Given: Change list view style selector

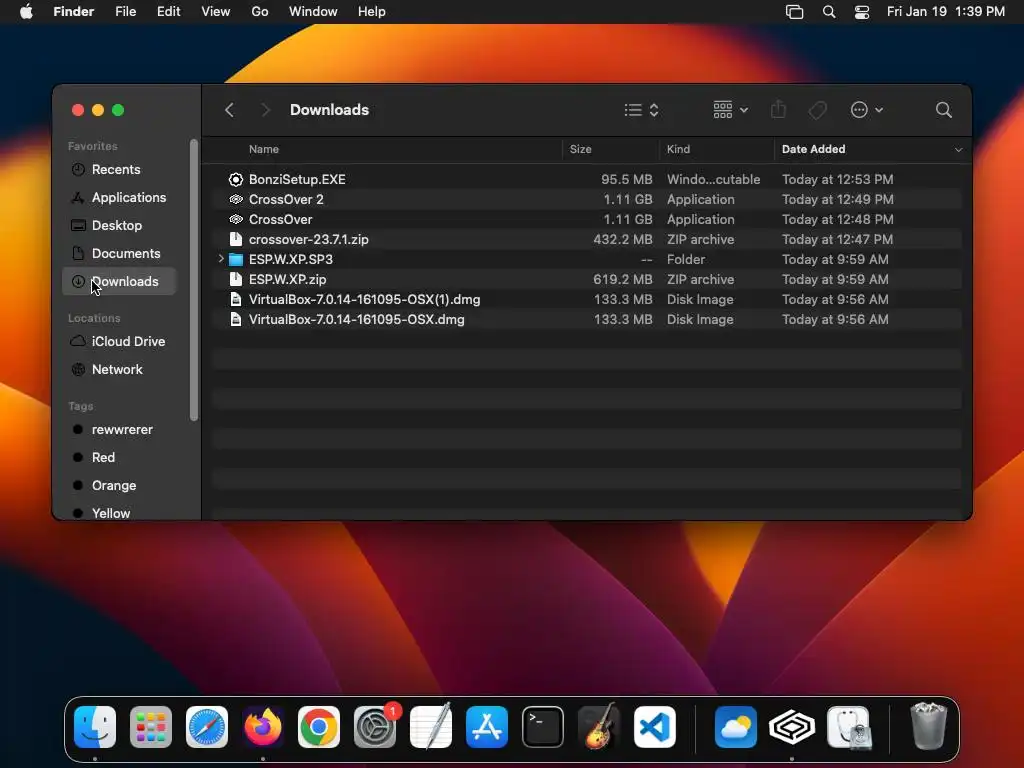Looking at the screenshot, I should tap(641, 110).
